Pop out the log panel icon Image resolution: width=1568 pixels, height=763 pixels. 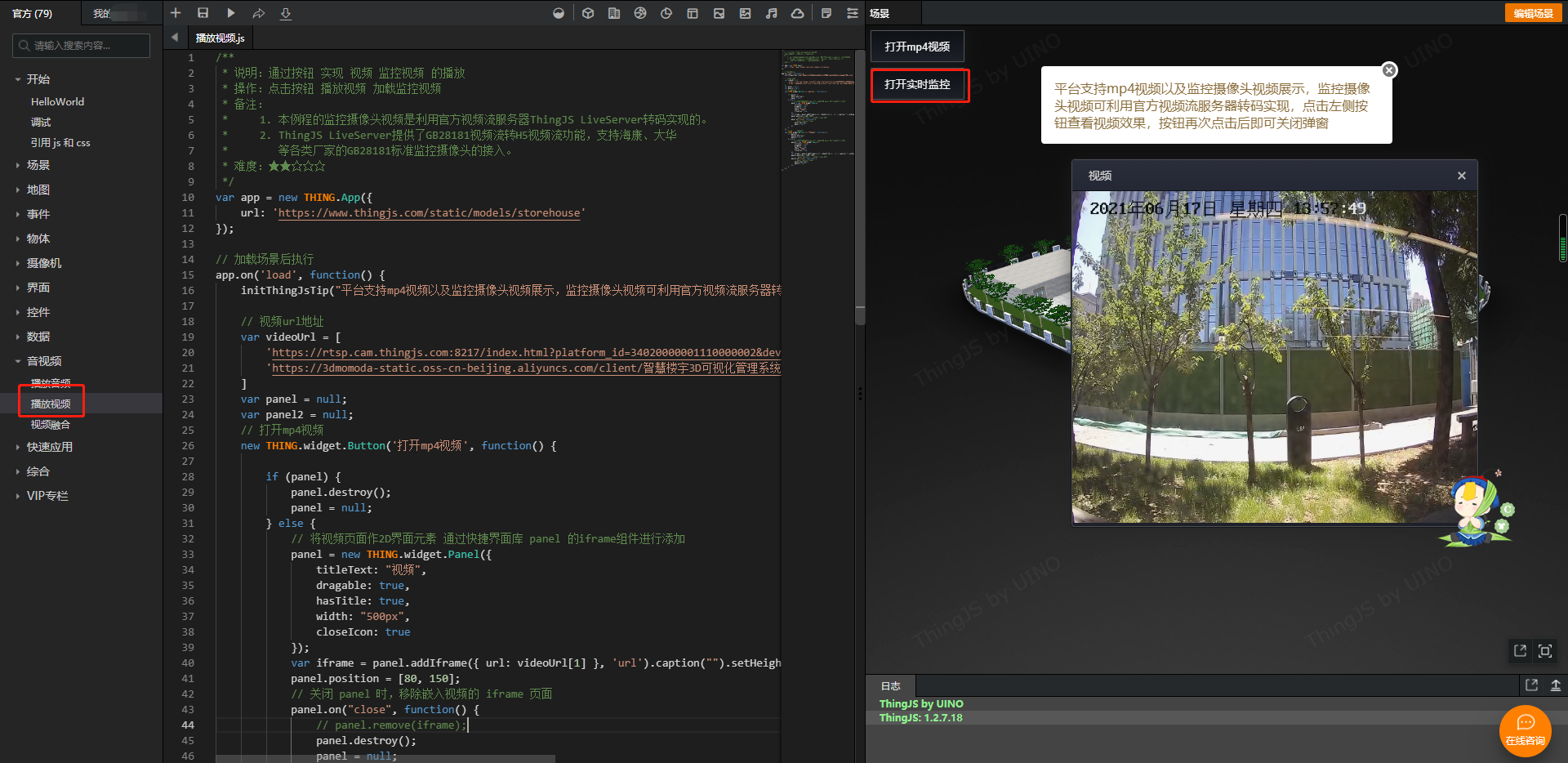tap(1531, 685)
